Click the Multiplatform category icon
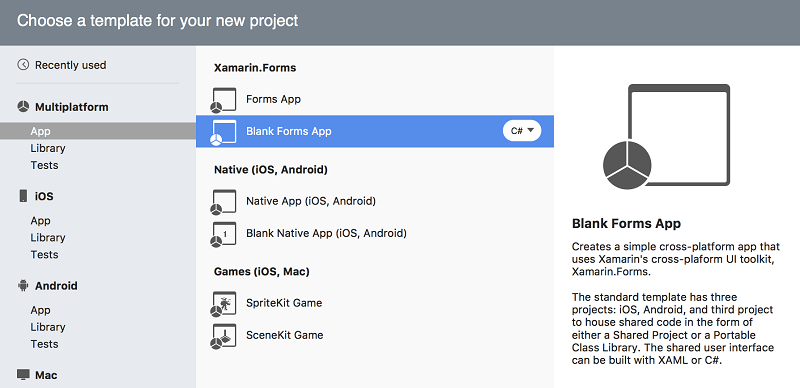The width and height of the screenshot is (800, 388). (23, 107)
